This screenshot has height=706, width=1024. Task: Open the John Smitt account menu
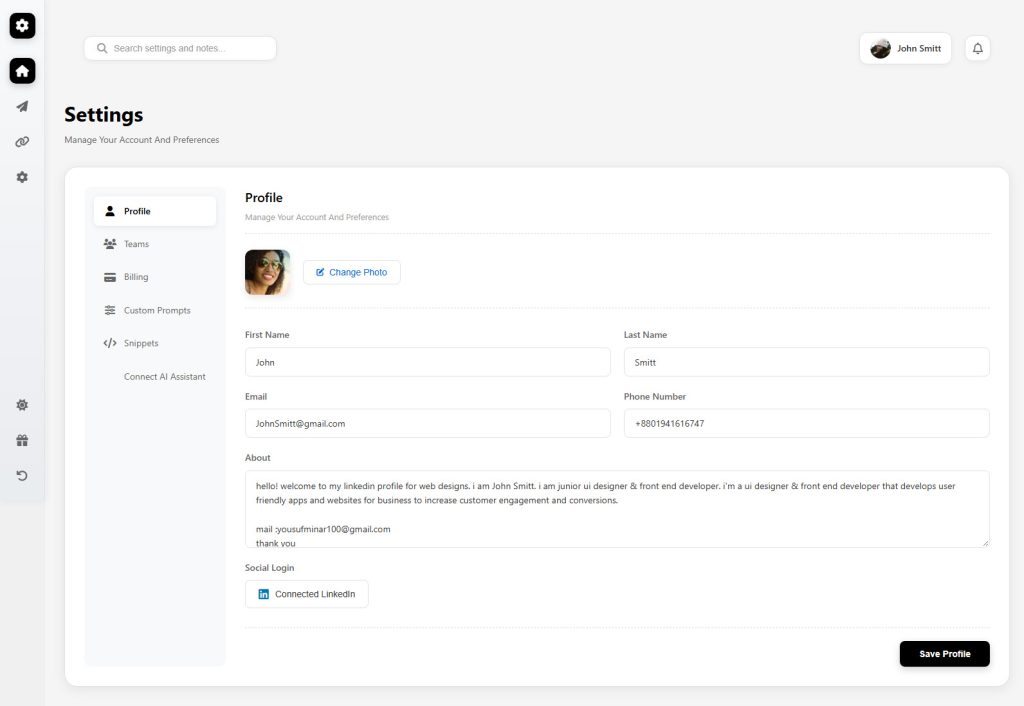(905, 48)
